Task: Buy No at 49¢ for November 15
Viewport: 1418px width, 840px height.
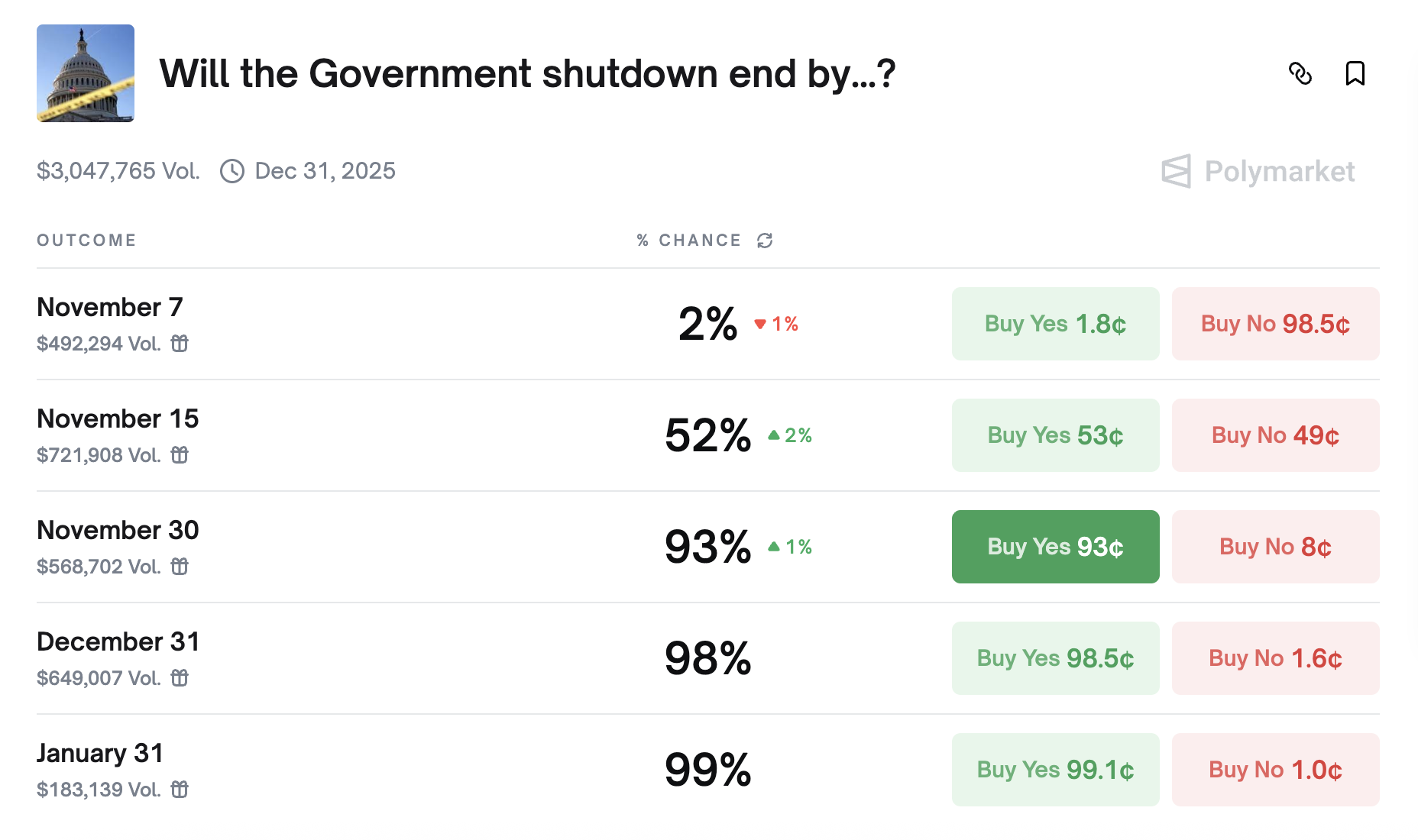Action: pos(1275,435)
